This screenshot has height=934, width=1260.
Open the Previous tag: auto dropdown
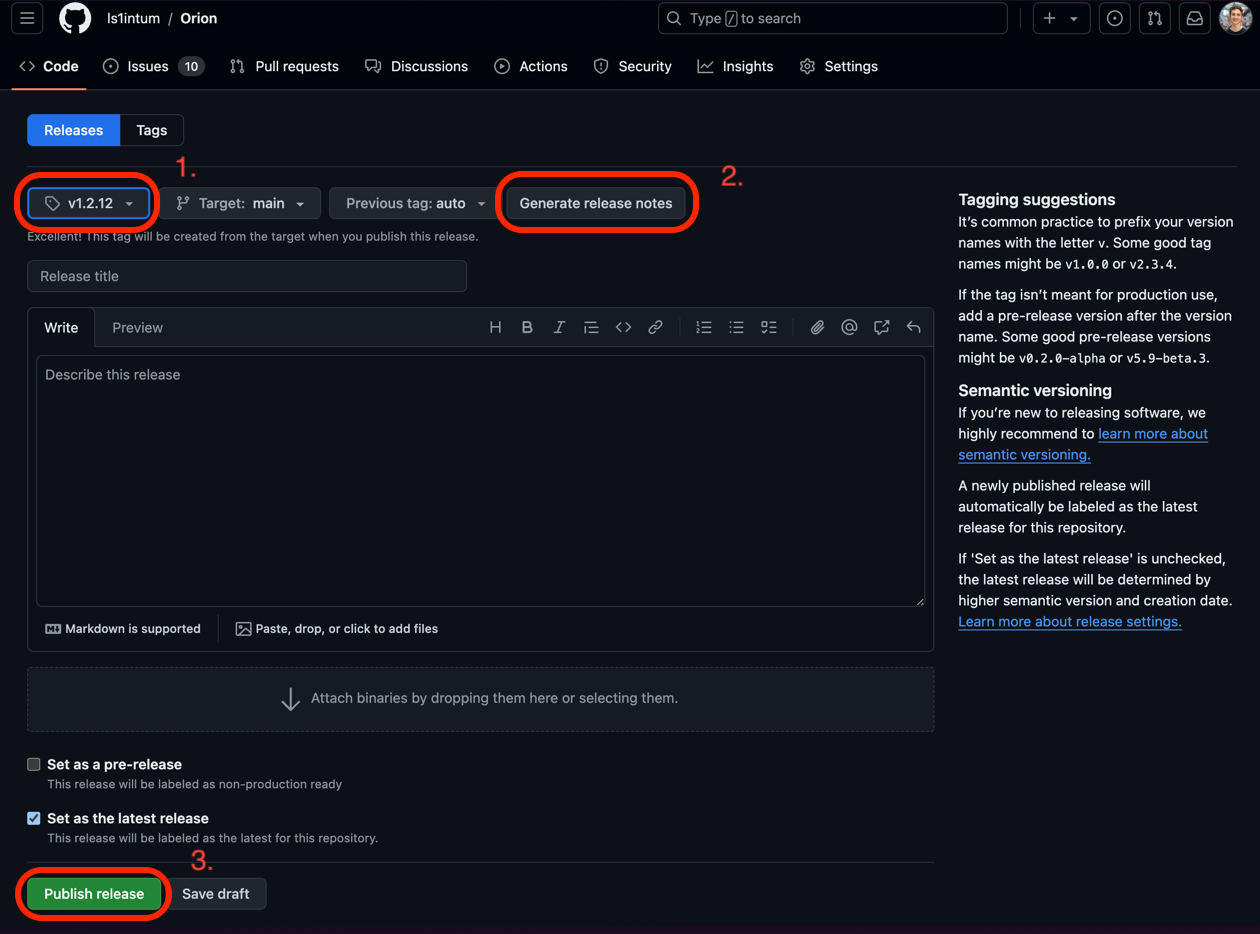pos(415,203)
